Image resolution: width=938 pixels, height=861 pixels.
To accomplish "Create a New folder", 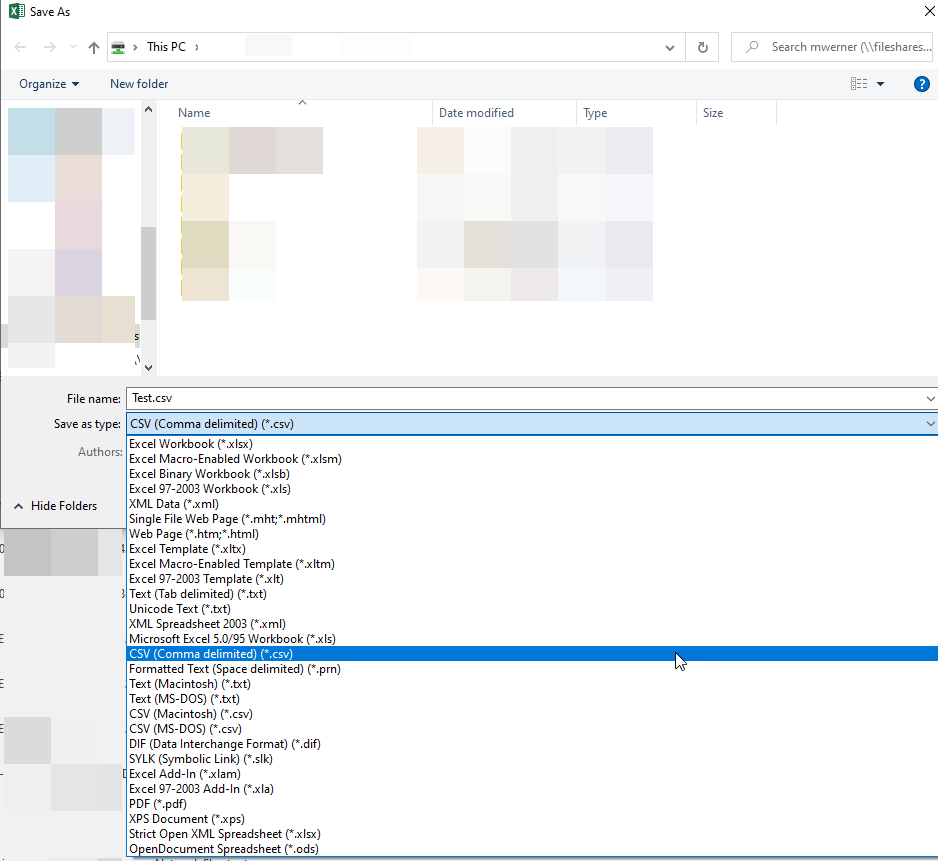I will 138,84.
